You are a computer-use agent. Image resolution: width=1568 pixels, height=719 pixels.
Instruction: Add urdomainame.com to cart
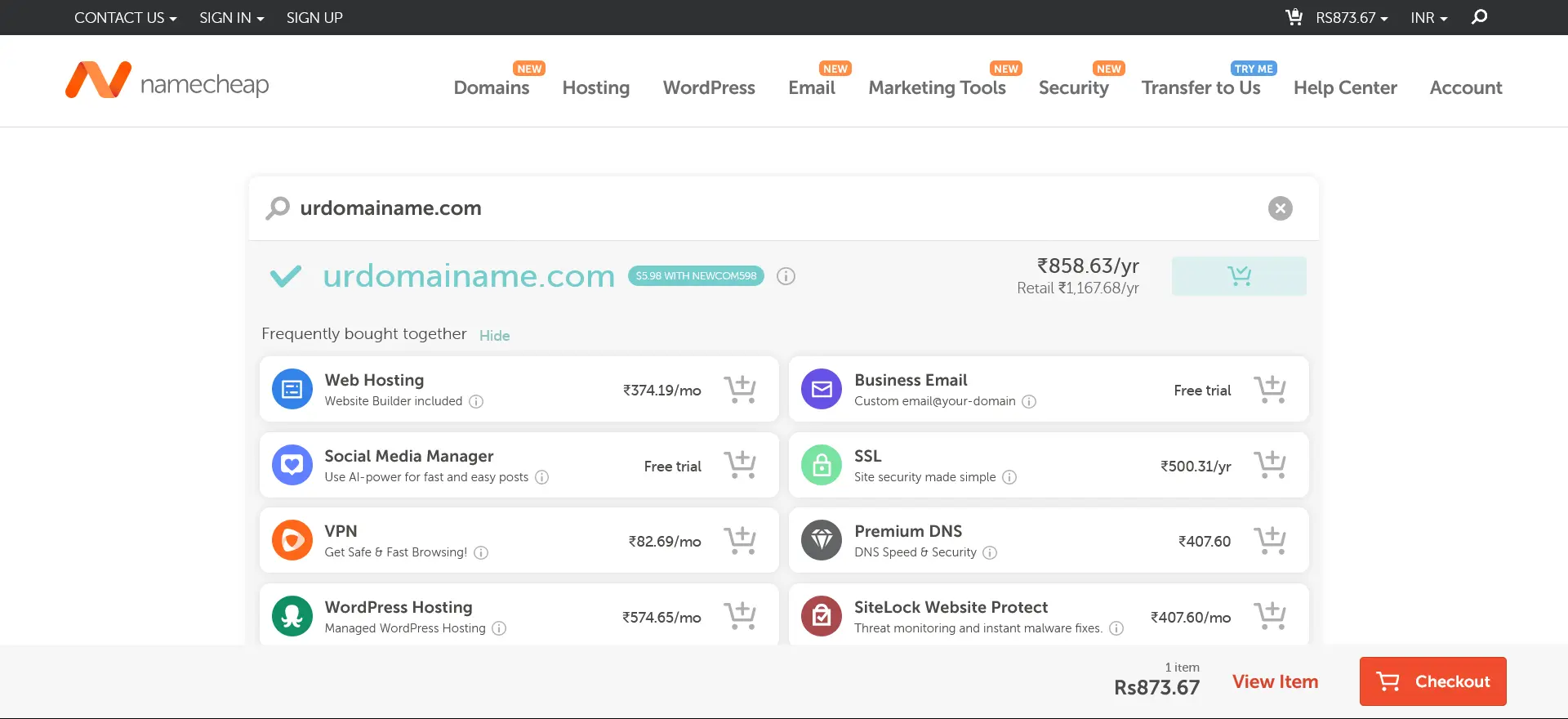1239,276
